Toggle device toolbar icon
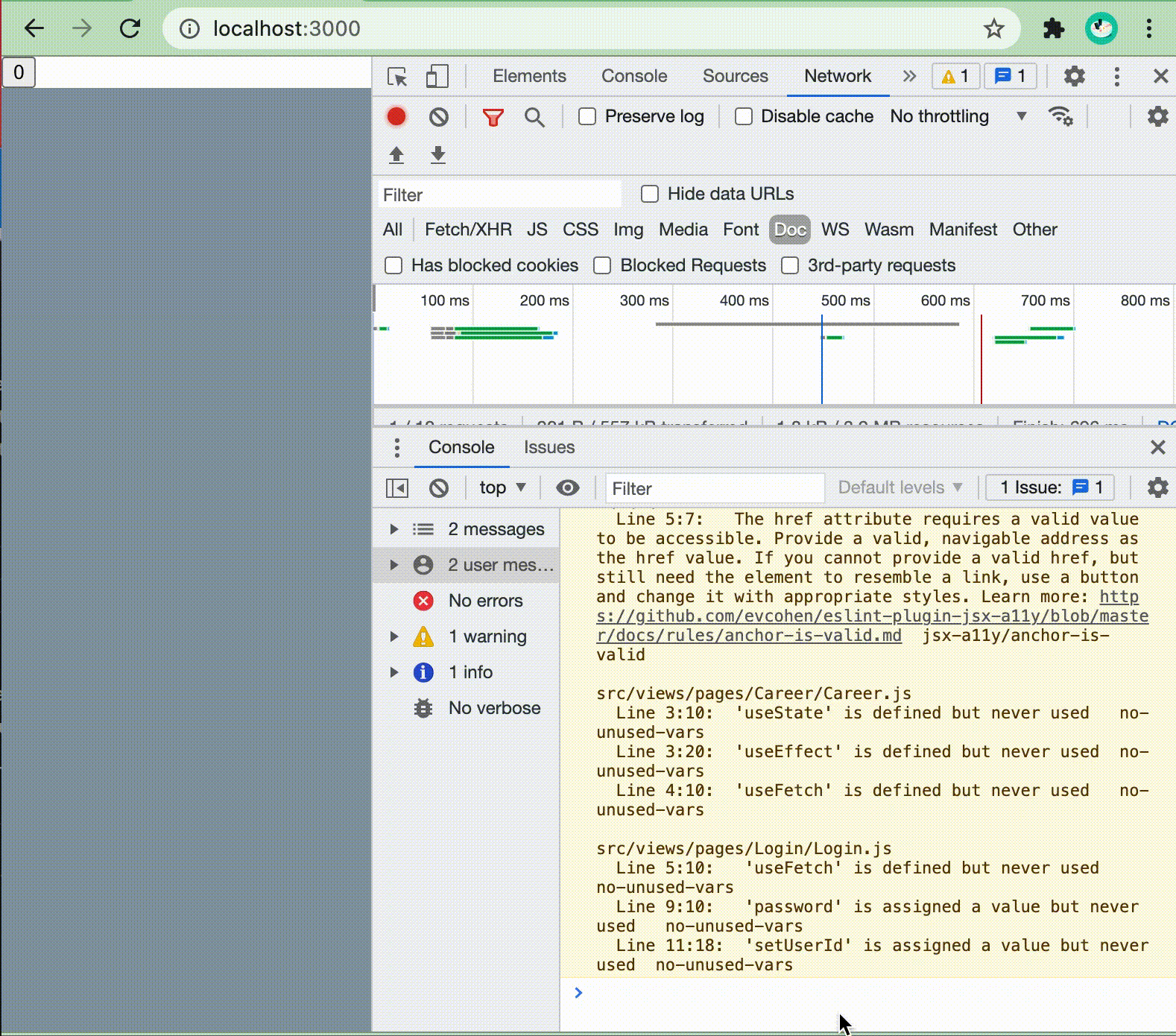This screenshot has height=1036, width=1176. pos(437,76)
